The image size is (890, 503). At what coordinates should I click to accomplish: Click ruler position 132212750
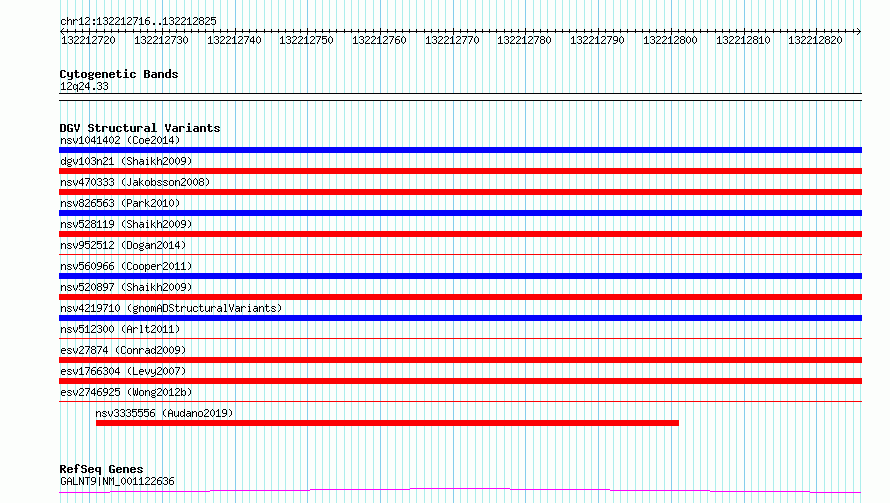(307, 40)
